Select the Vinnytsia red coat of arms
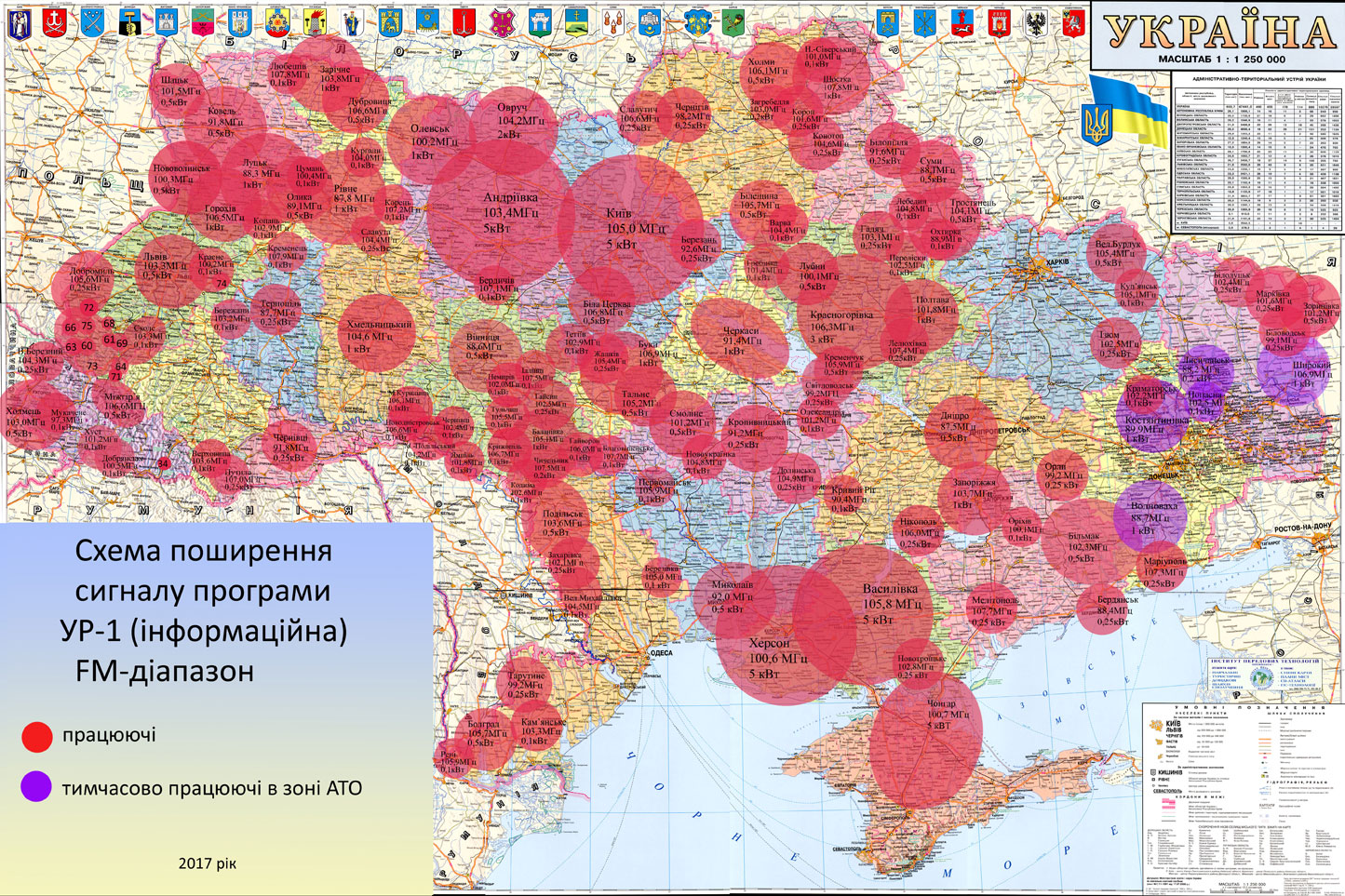This screenshot has width=1345, height=896. 54,22
